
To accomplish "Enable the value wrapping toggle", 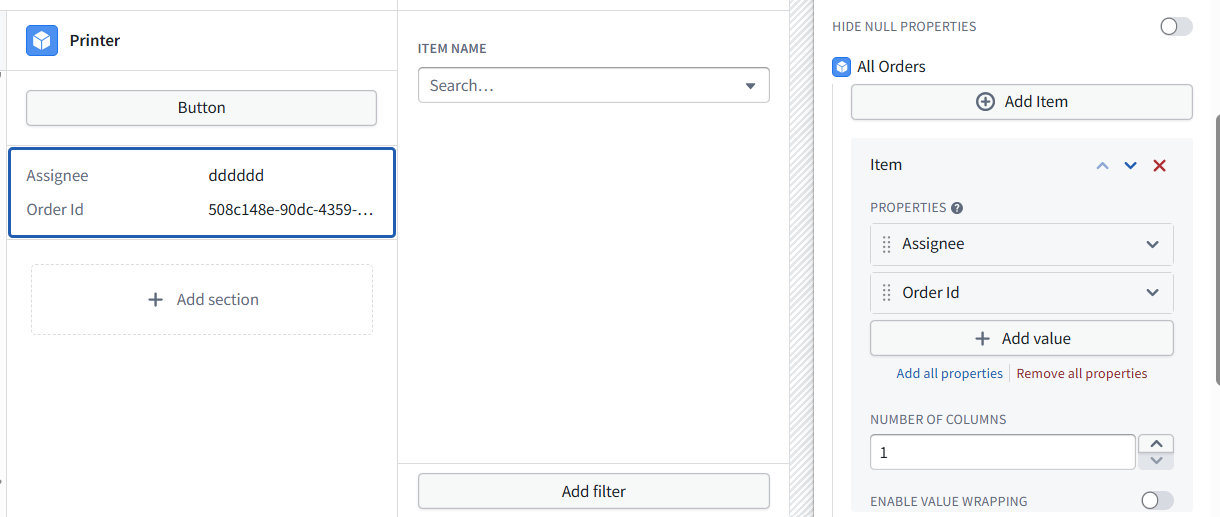I will pos(1157,500).
